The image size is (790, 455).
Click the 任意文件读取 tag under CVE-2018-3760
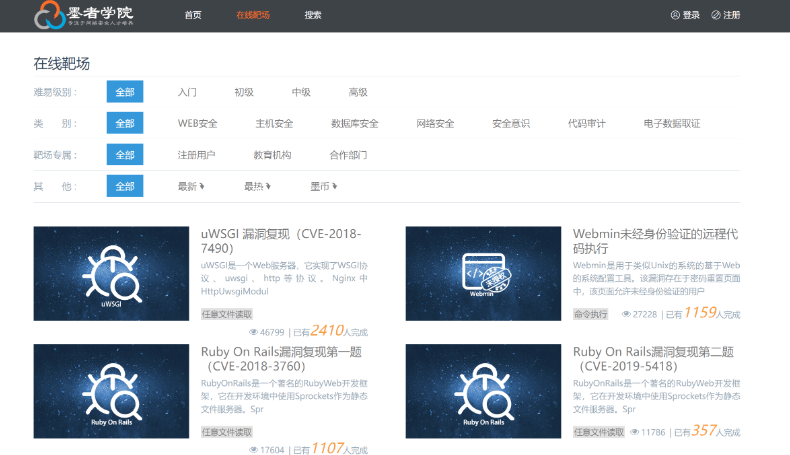pos(227,432)
